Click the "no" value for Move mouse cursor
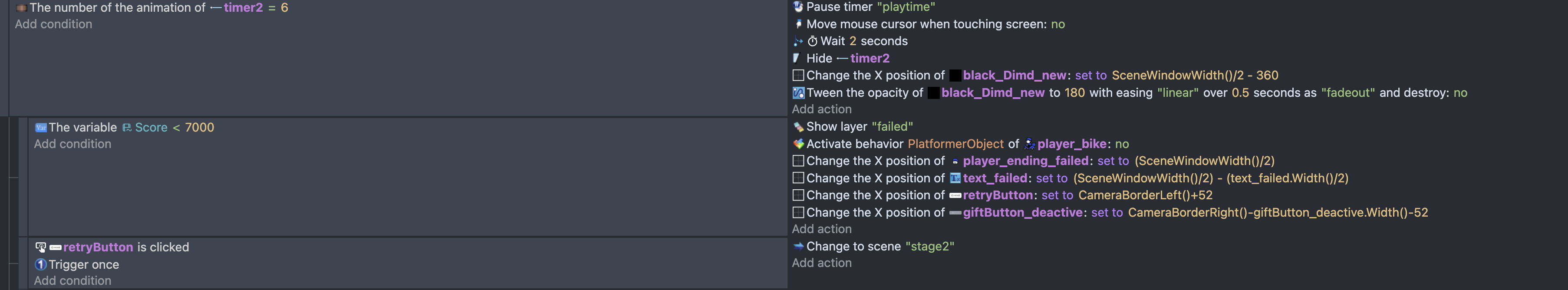The height and width of the screenshot is (290, 1568). click(x=1058, y=24)
